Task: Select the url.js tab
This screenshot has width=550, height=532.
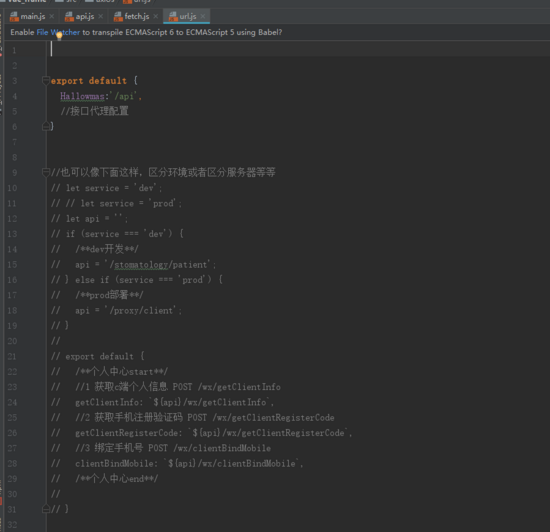Action: tap(187, 16)
